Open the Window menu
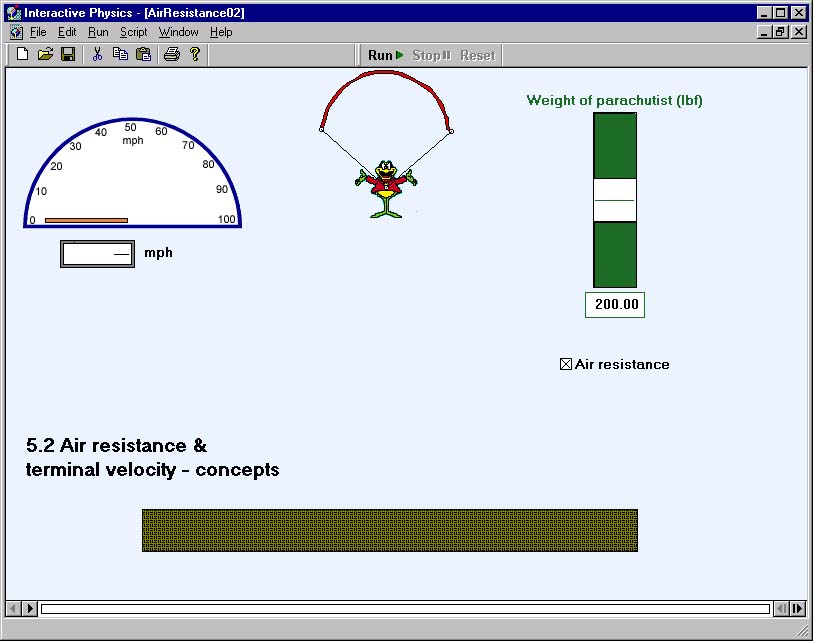Image resolution: width=813 pixels, height=641 pixels. (x=178, y=32)
